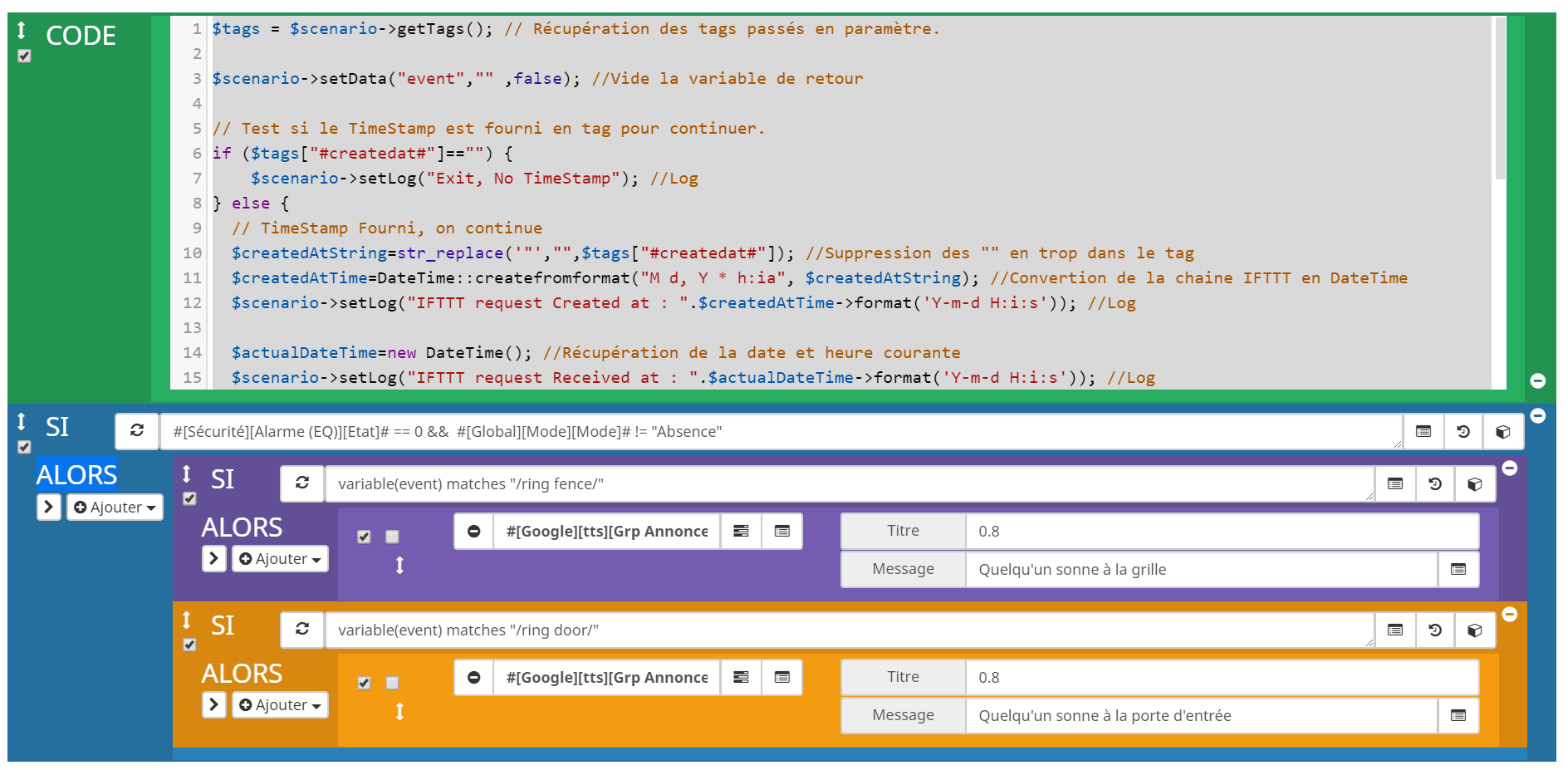Edit message Quelqu'un sonne à la grille
Screen dimensions: 1568x770
tap(1201, 570)
